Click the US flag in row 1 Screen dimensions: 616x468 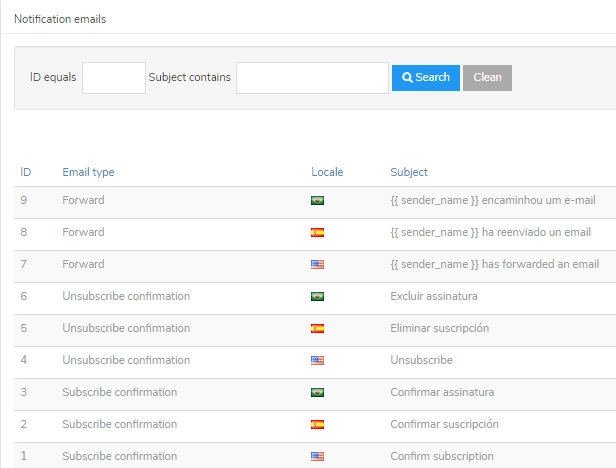[317, 456]
